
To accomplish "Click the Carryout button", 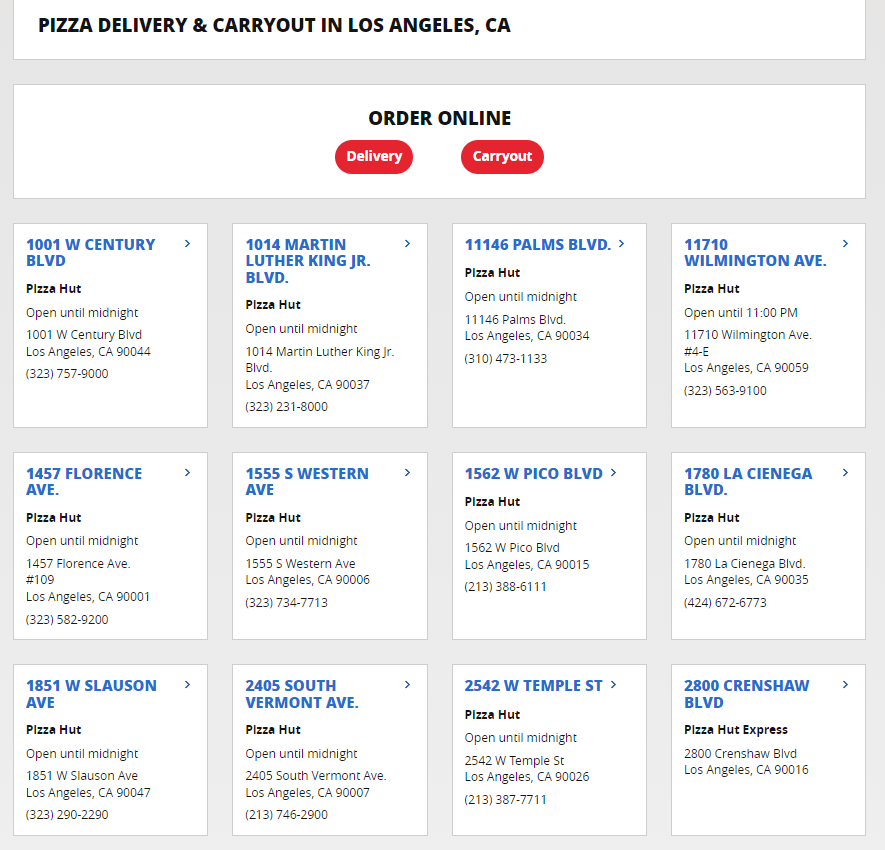I will click(x=502, y=157).
